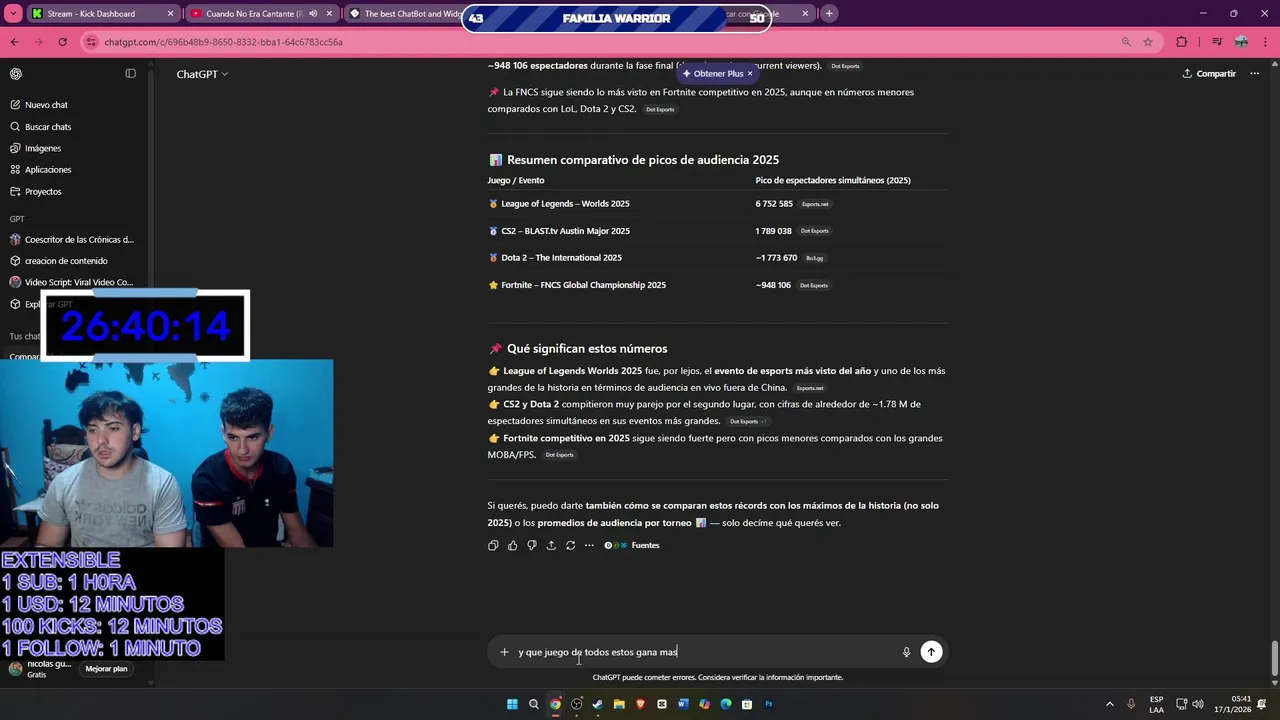Open Fuentes sources list
The height and width of the screenshot is (720, 1280).
click(632, 545)
